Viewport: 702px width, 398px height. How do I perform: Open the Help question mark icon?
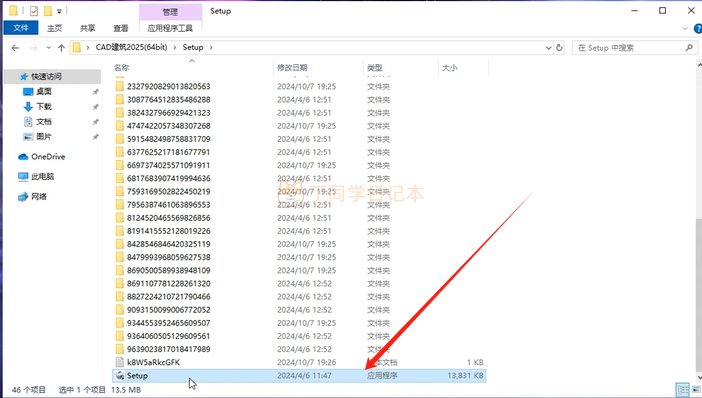(x=698, y=28)
